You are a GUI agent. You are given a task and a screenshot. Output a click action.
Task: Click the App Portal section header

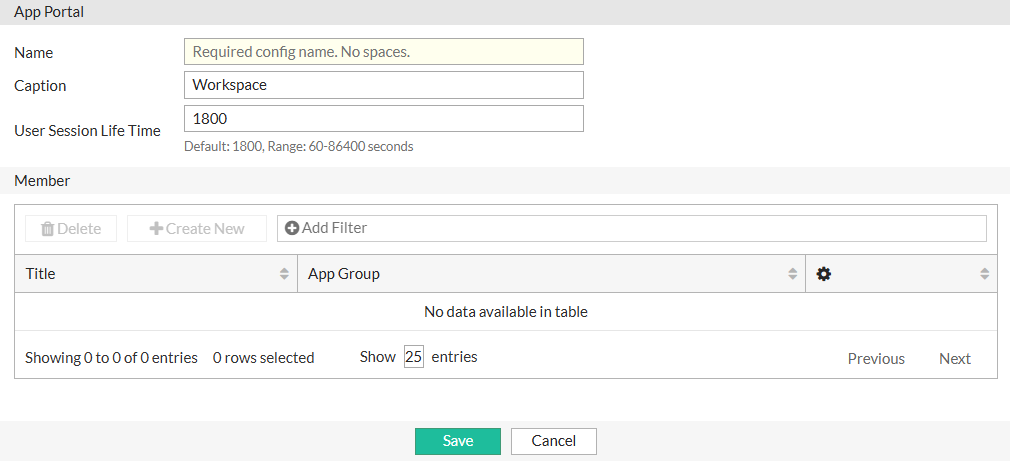[49, 12]
